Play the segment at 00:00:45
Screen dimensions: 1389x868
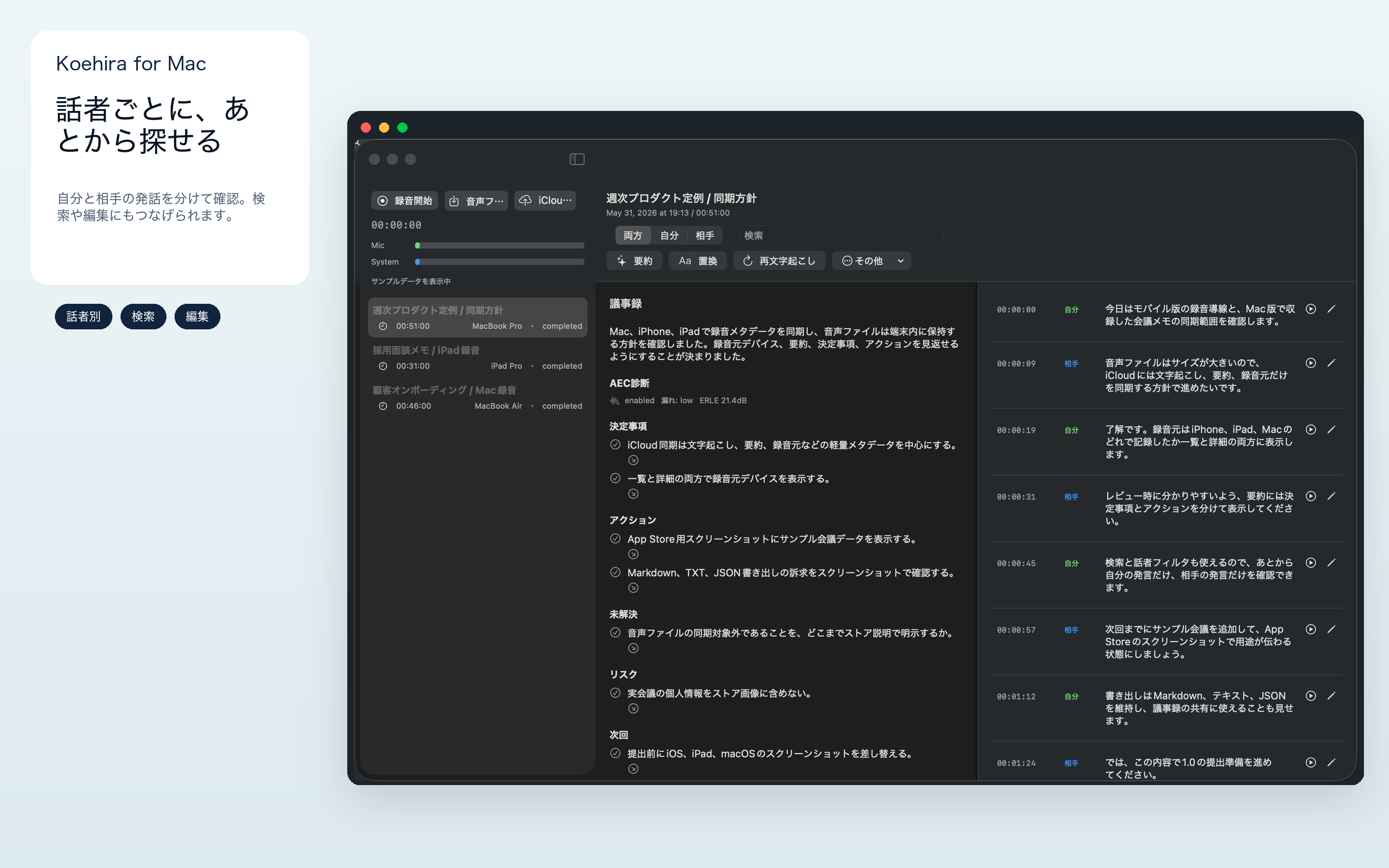click(1310, 563)
